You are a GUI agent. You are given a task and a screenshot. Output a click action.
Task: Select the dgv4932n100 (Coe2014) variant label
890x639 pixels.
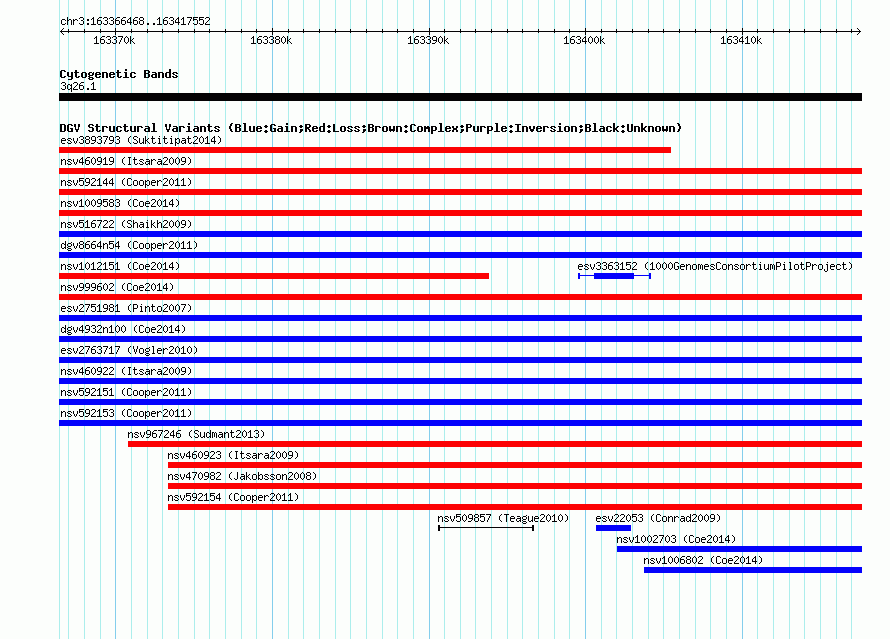[x=123, y=329]
